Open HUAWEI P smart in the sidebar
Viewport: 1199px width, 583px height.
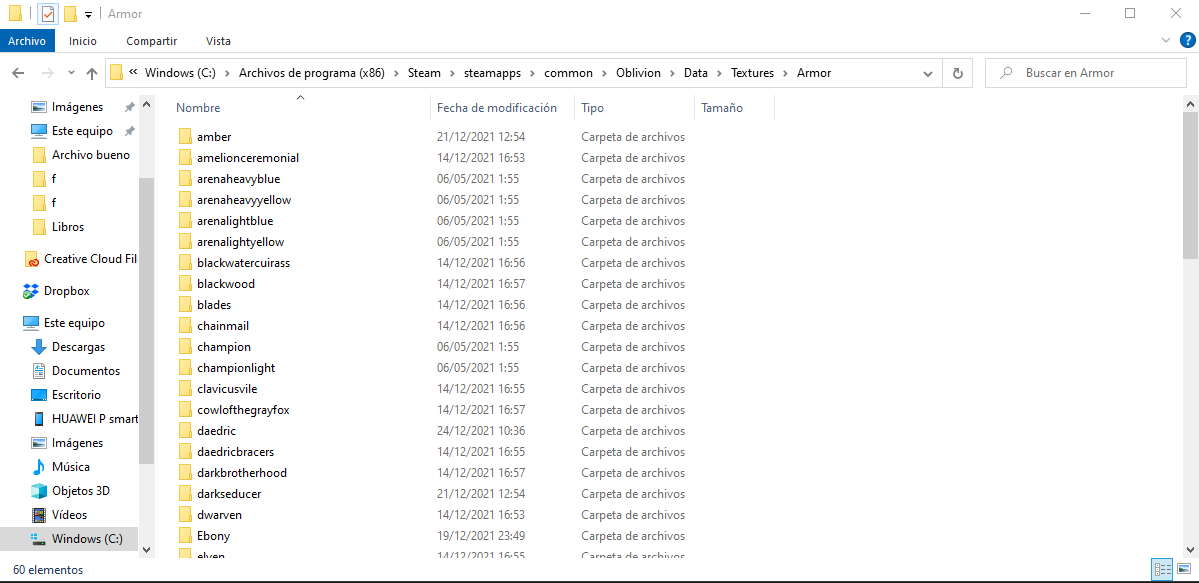tap(84, 419)
